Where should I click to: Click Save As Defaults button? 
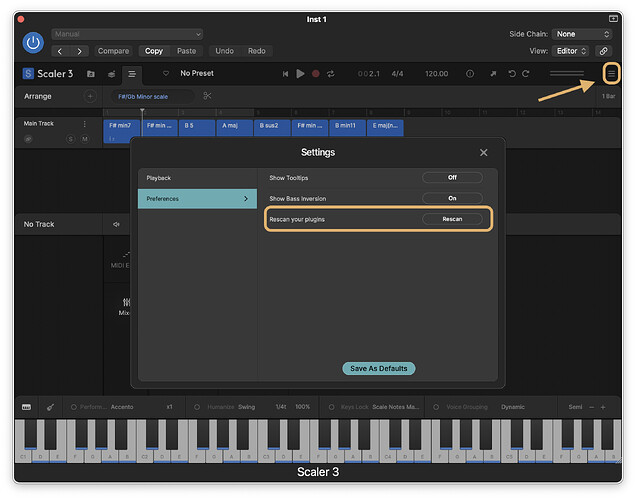[378, 368]
